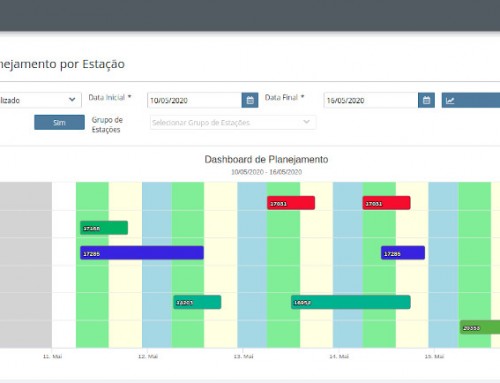The width and height of the screenshot is (500, 383).
Task: Click the '14. Mai' axis label
Action: click(339, 356)
